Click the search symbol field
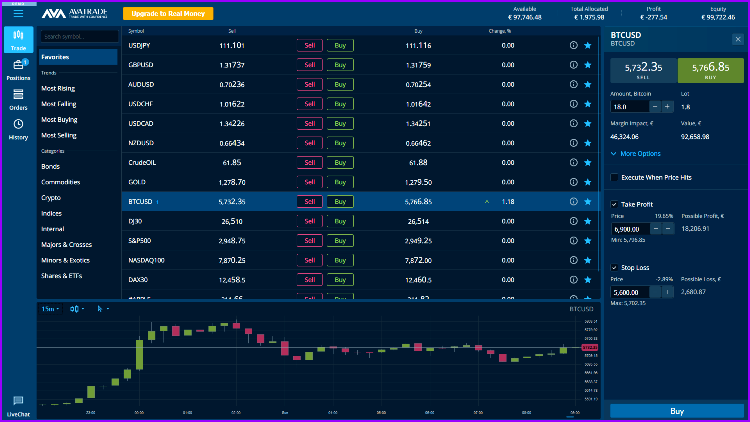 click(x=79, y=36)
